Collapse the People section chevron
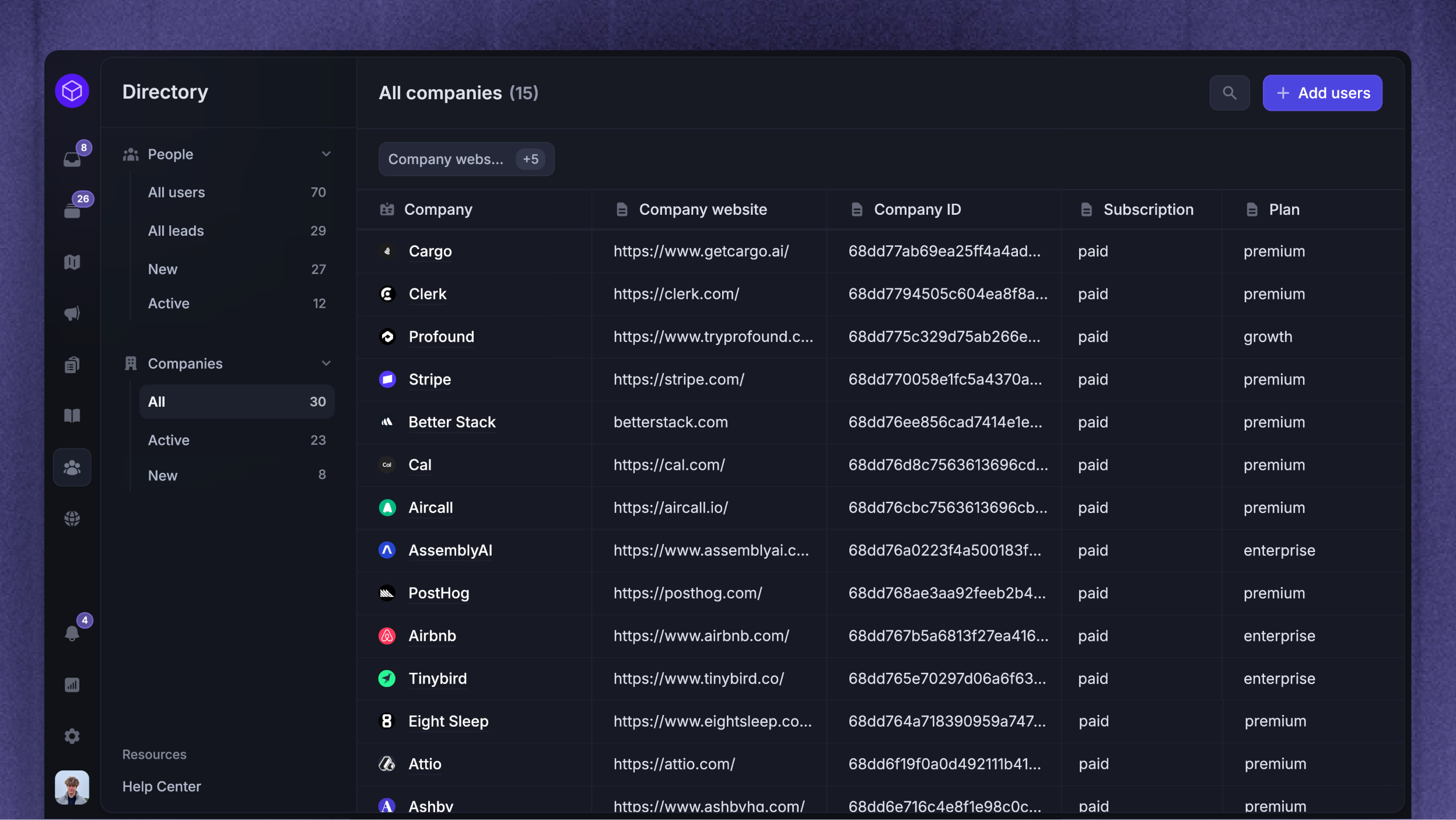The height and width of the screenshot is (820, 1456). pyautogui.click(x=326, y=154)
